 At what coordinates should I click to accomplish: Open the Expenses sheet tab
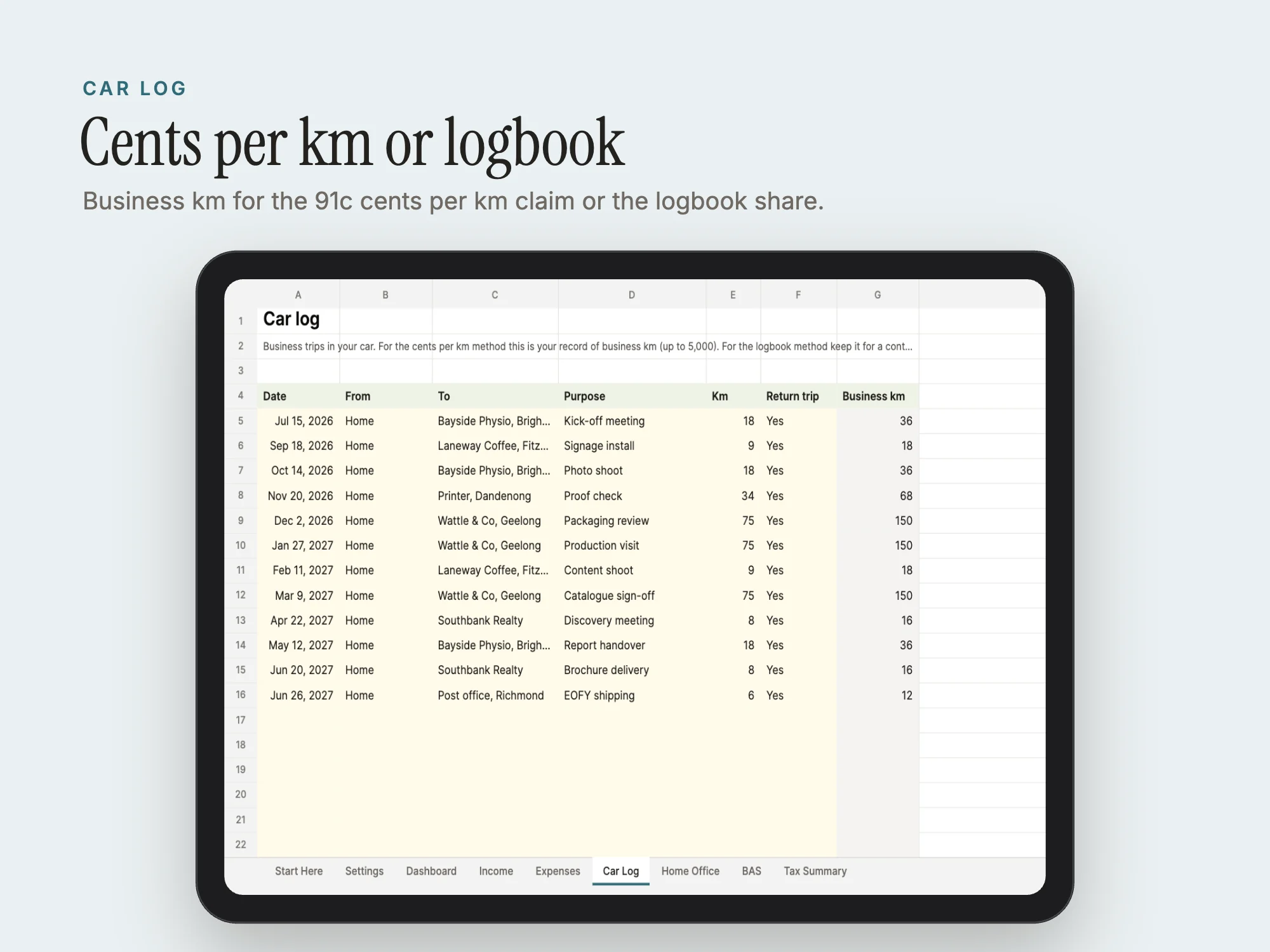(558, 871)
